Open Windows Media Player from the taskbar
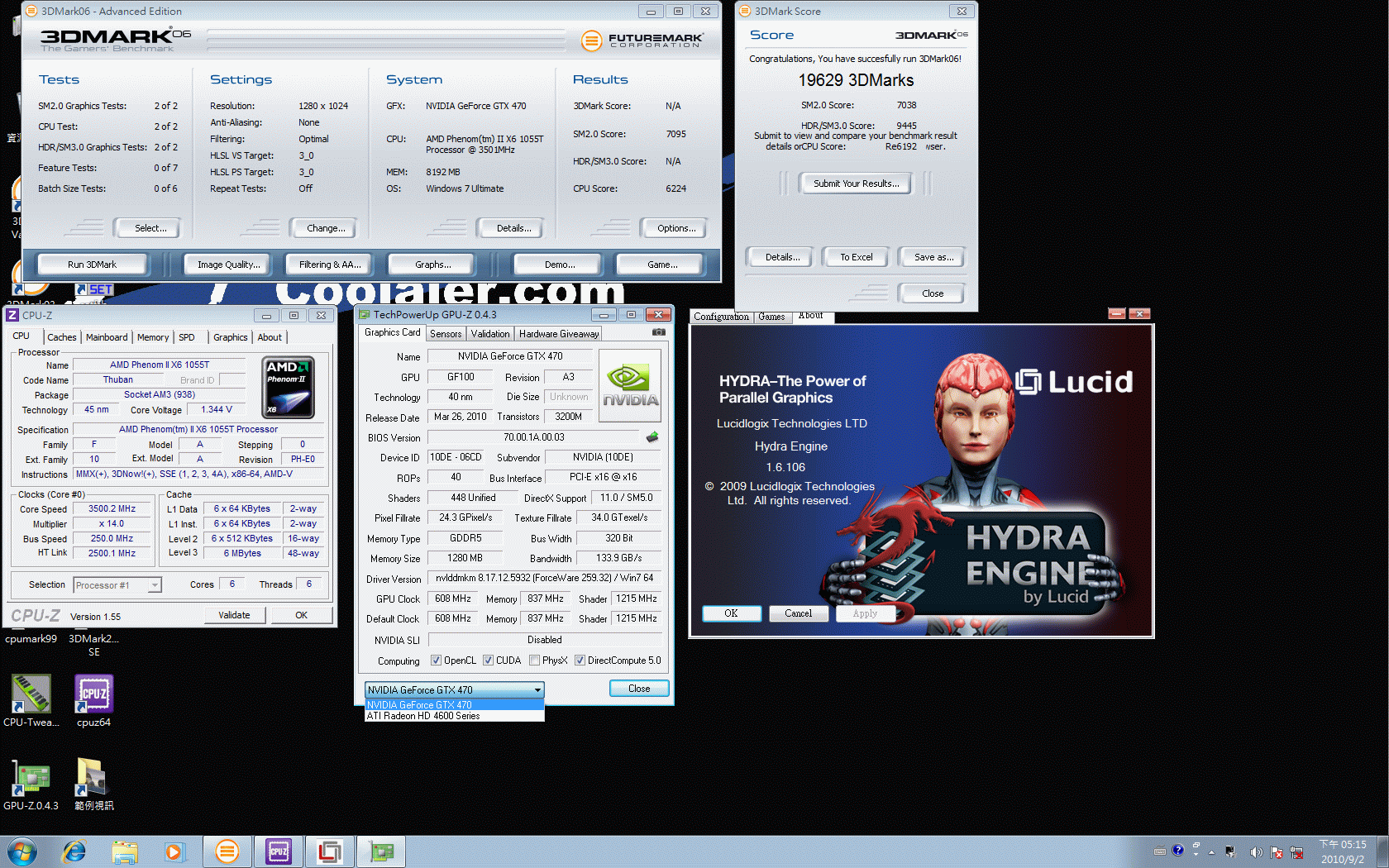 tap(174, 851)
